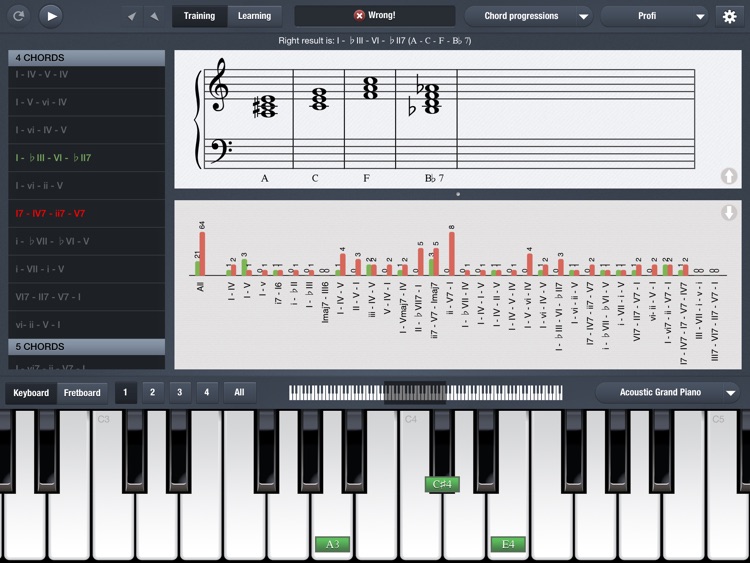750x563 pixels.
Task: Select chord number 4 button
Action: click(x=207, y=393)
